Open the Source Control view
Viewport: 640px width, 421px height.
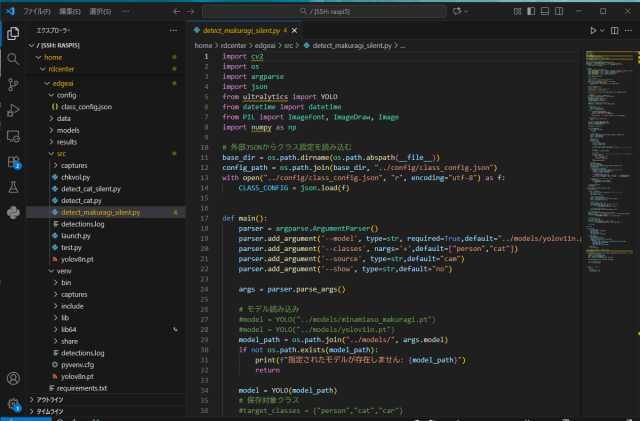(x=13, y=84)
